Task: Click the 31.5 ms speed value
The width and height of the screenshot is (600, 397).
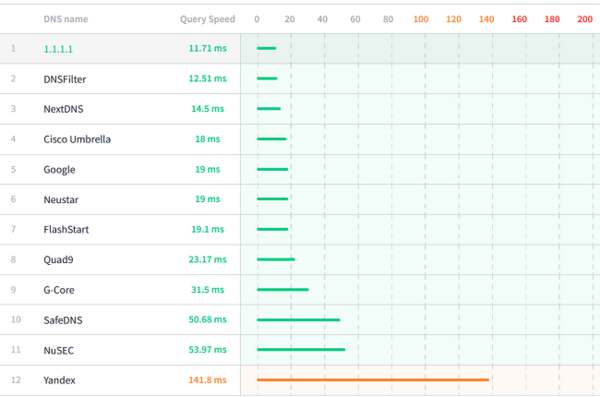Action: tap(208, 290)
